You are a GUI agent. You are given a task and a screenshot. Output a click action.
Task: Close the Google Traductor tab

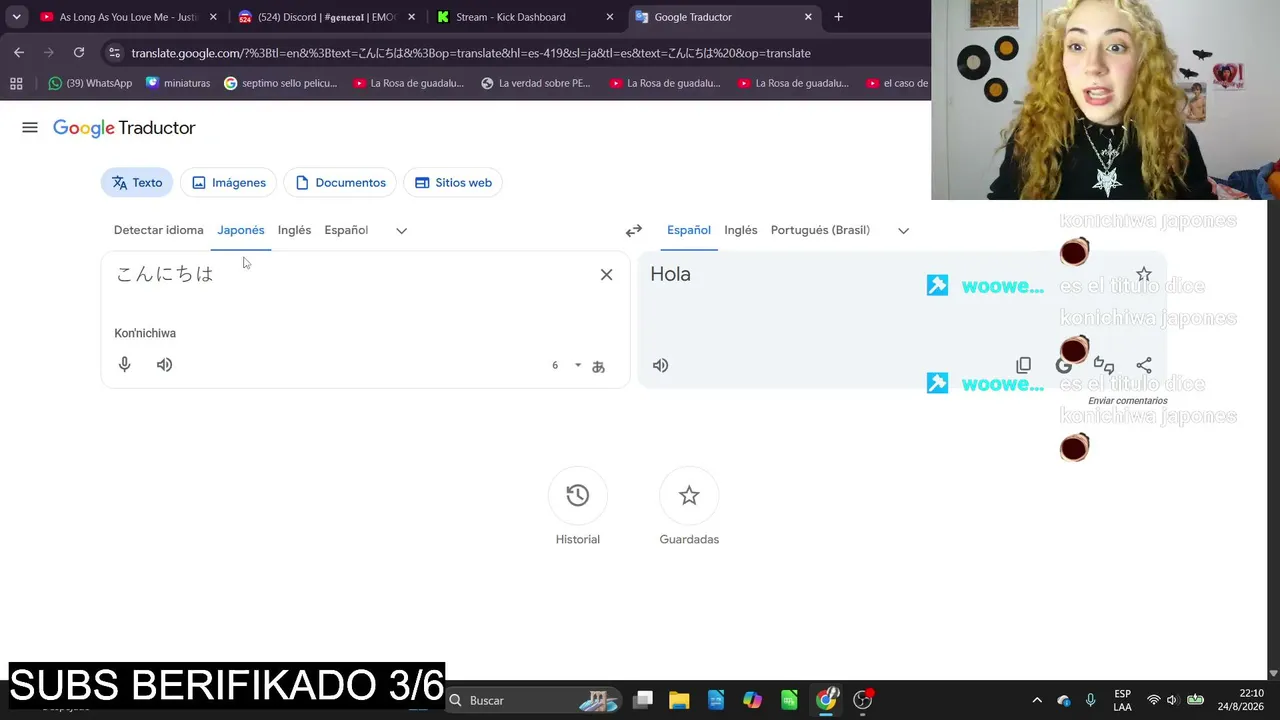(808, 17)
